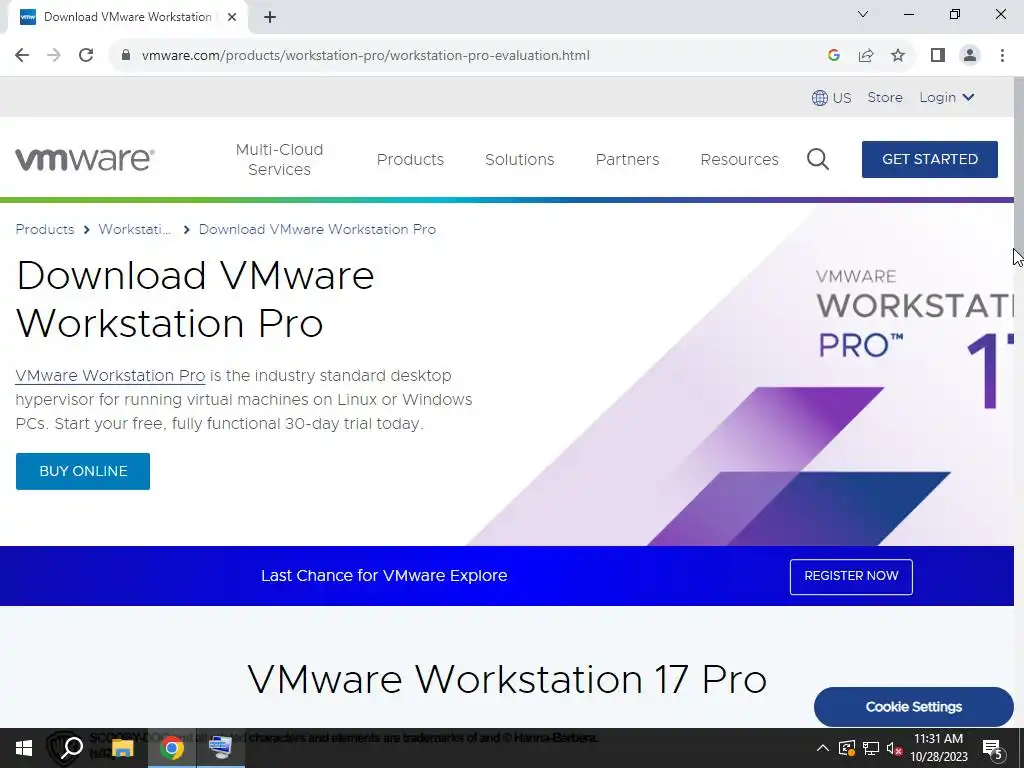The height and width of the screenshot is (768, 1024).
Task: Open File Explorer from taskbar
Action: 122,748
